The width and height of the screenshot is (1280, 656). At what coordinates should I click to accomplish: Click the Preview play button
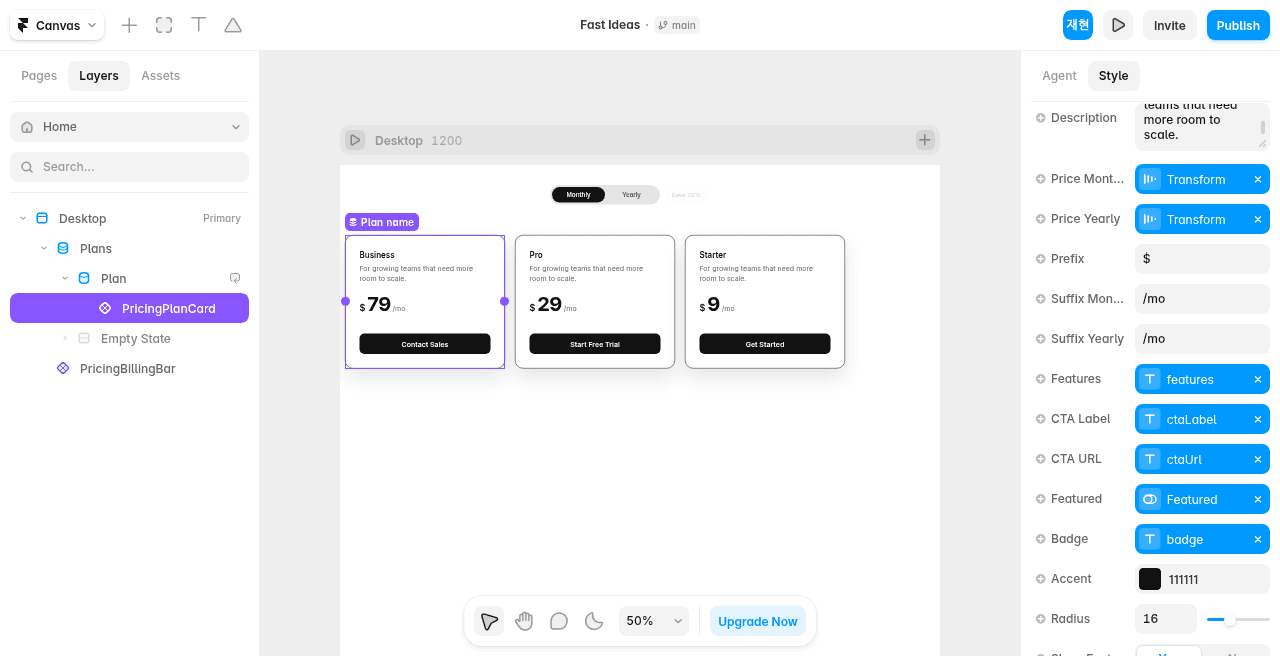[1118, 25]
